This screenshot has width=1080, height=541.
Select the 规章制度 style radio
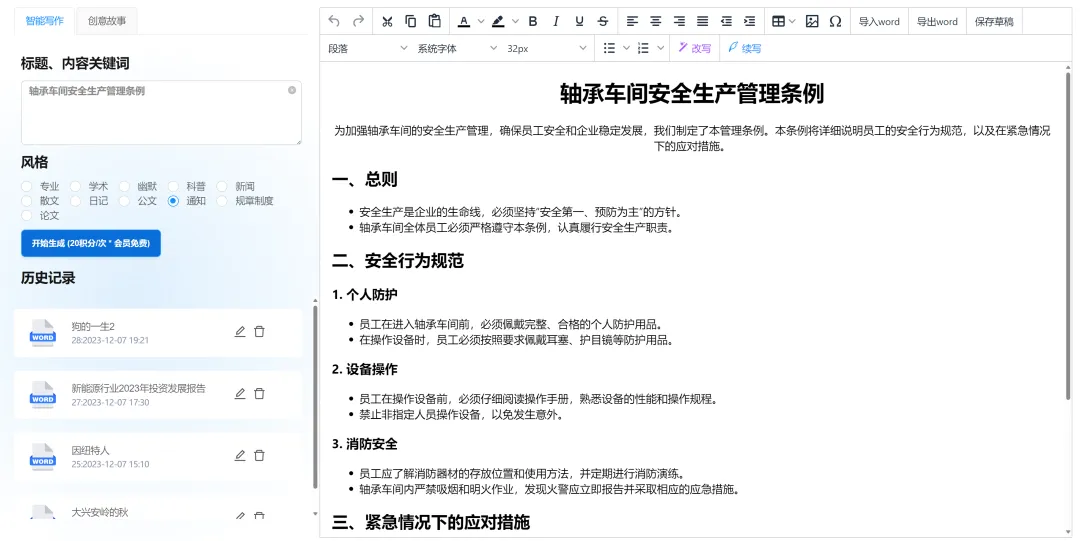point(222,201)
